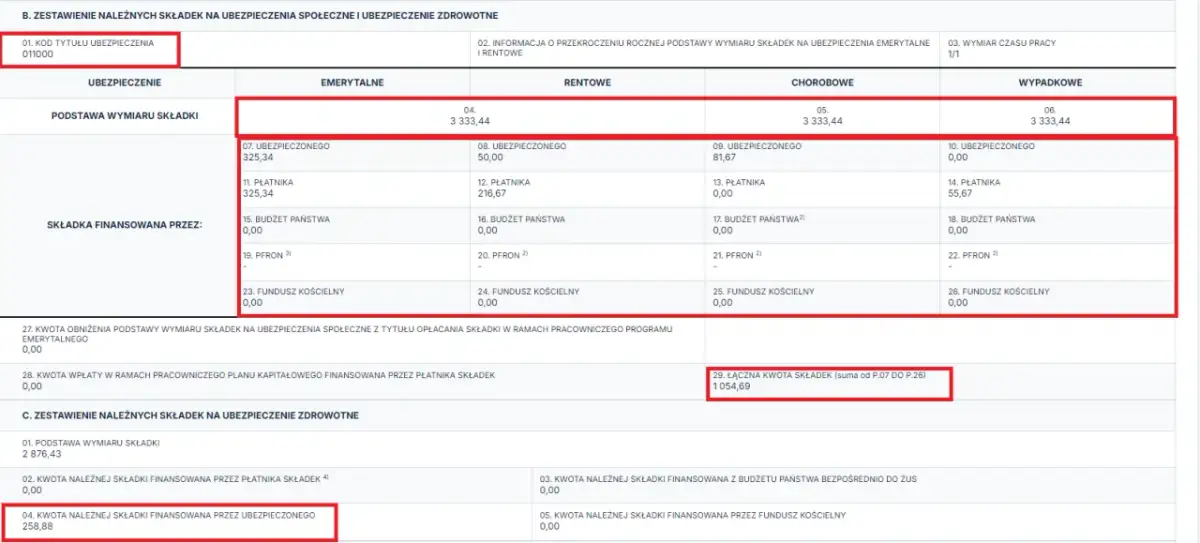Select total contributions amount 1 054,69

coord(732,386)
